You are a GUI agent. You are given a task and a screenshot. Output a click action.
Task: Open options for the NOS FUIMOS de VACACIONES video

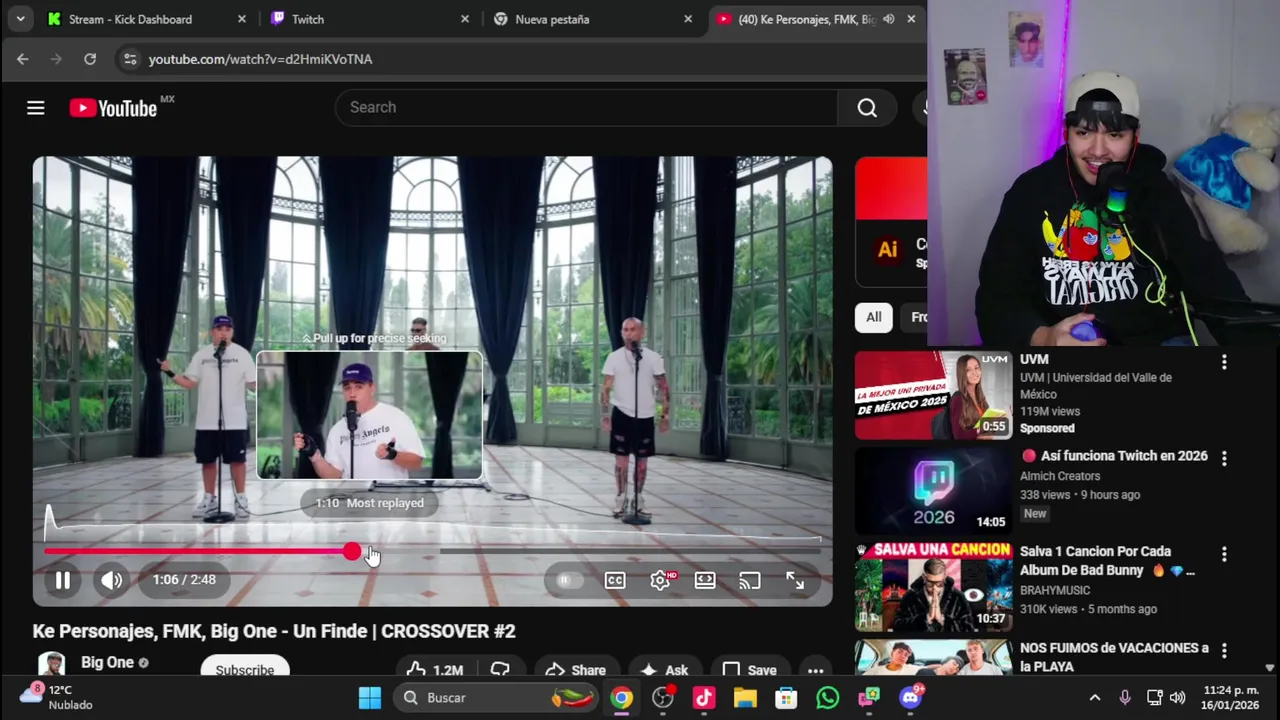[x=1224, y=650]
